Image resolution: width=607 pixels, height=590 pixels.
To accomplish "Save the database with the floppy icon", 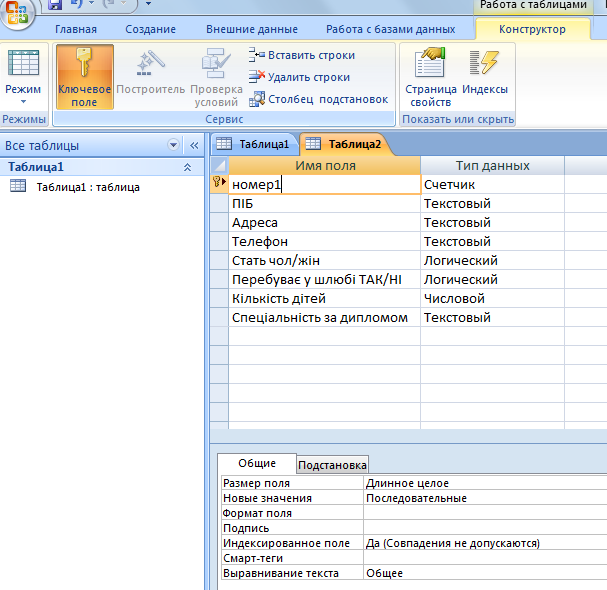I will 55,4.
